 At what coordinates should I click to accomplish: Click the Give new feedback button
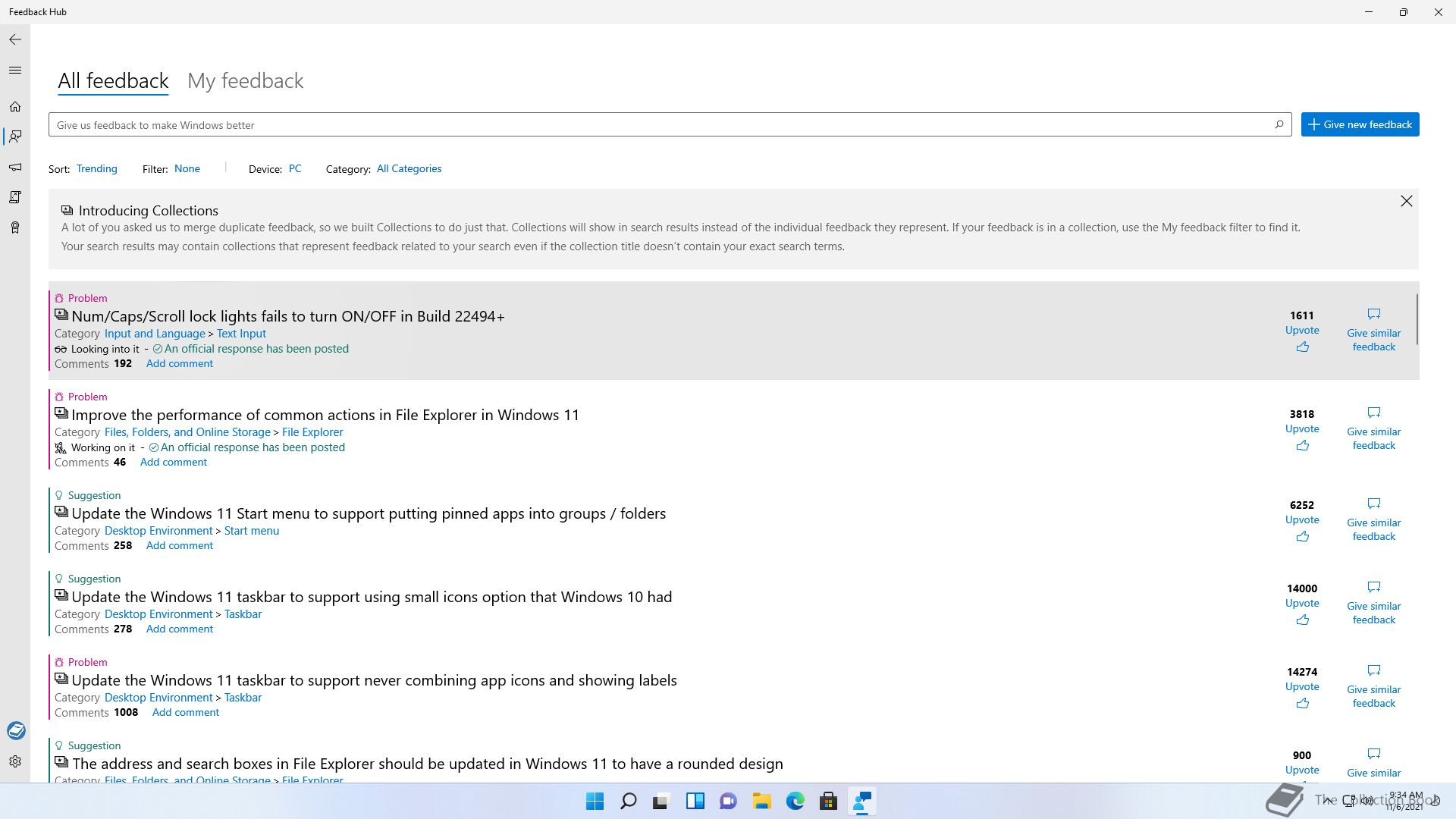(1360, 124)
